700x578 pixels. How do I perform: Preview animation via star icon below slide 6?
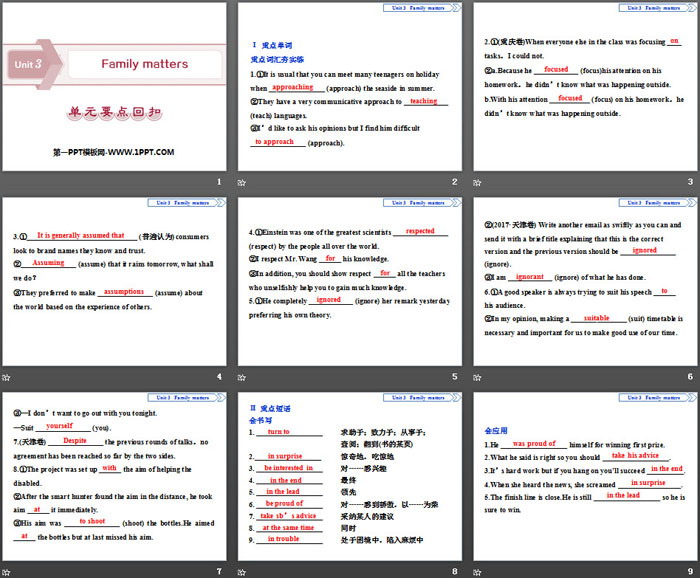click(476, 378)
